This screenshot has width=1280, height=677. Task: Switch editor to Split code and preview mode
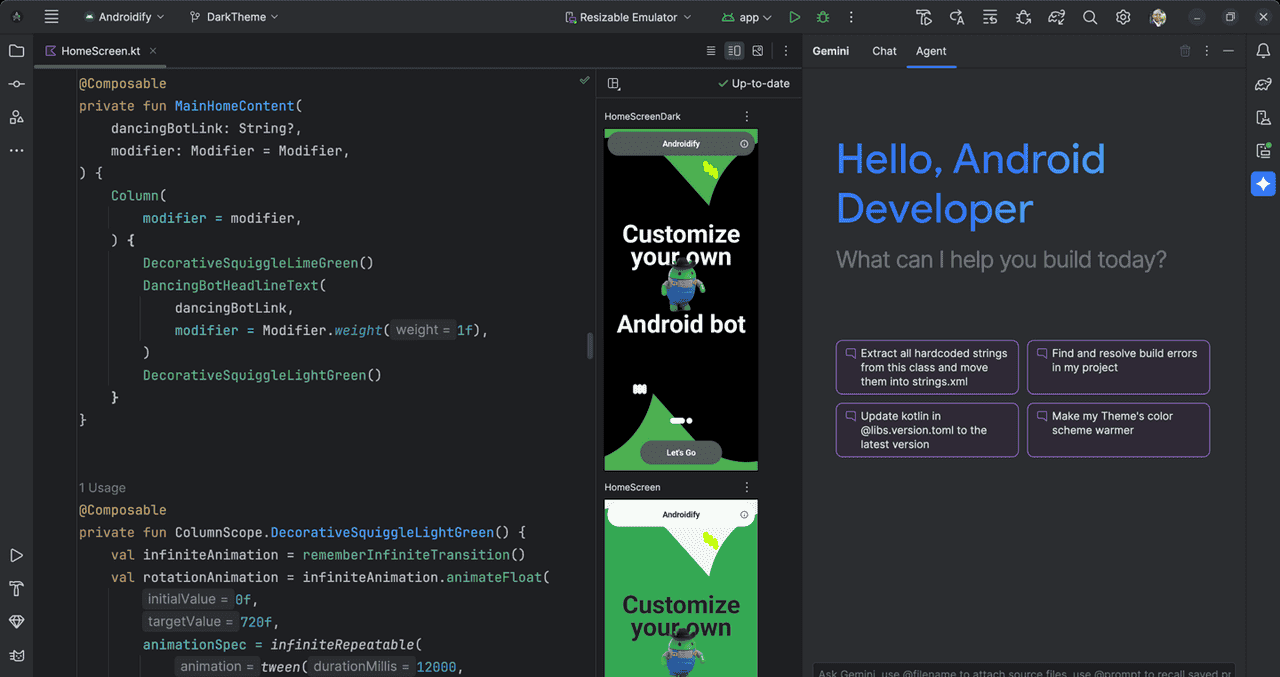734,51
